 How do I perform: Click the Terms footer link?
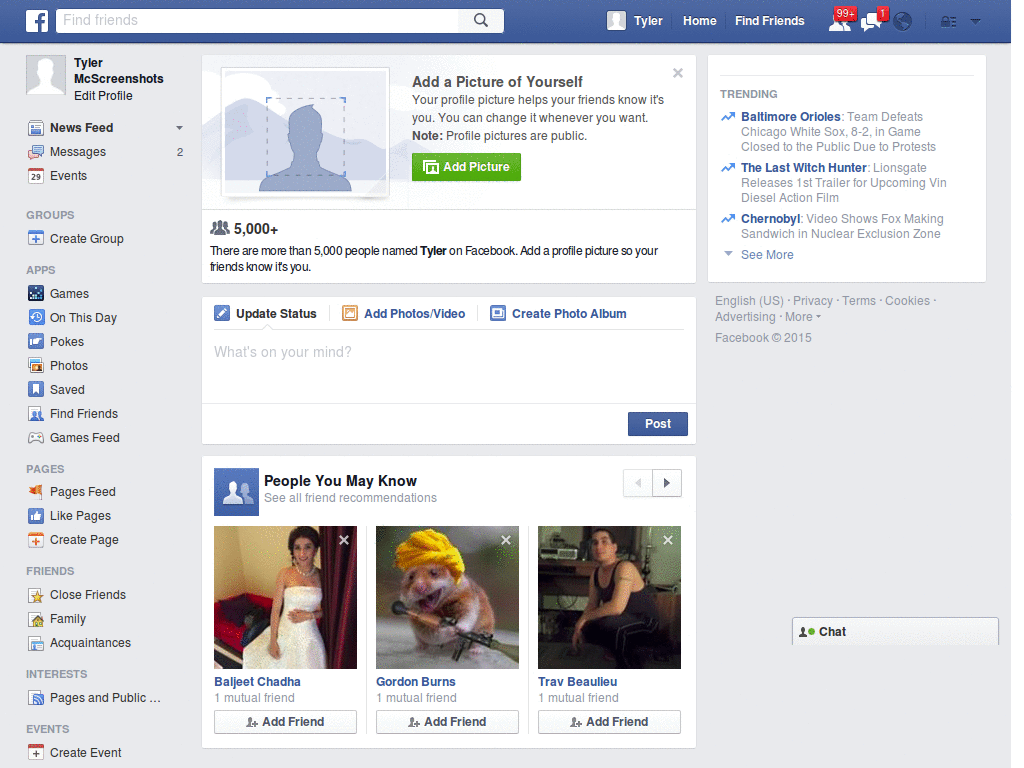(859, 301)
